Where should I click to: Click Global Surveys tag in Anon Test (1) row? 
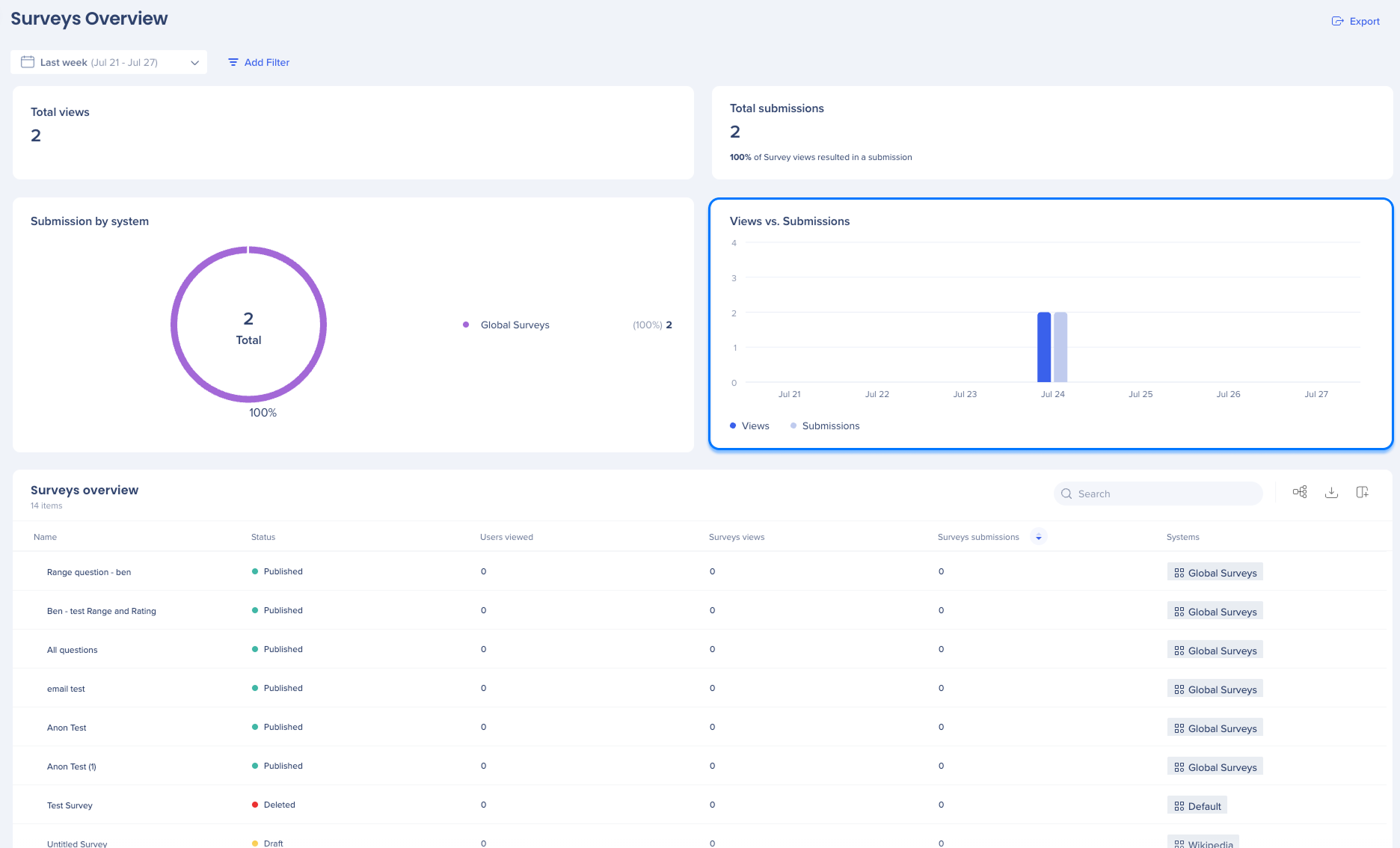coord(1215,766)
